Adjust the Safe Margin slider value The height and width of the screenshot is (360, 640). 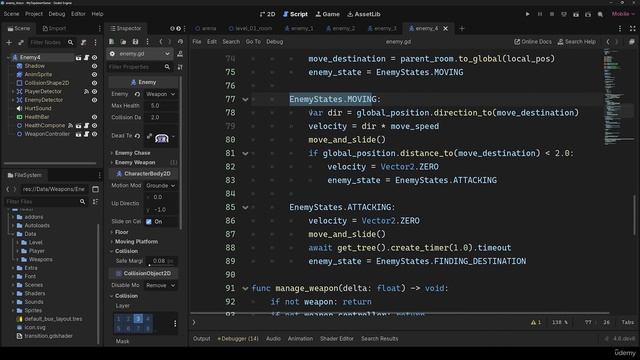(162, 261)
